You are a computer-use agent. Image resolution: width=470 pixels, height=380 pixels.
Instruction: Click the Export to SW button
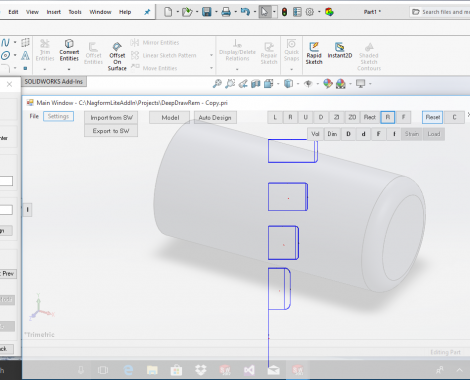(111, 131)
